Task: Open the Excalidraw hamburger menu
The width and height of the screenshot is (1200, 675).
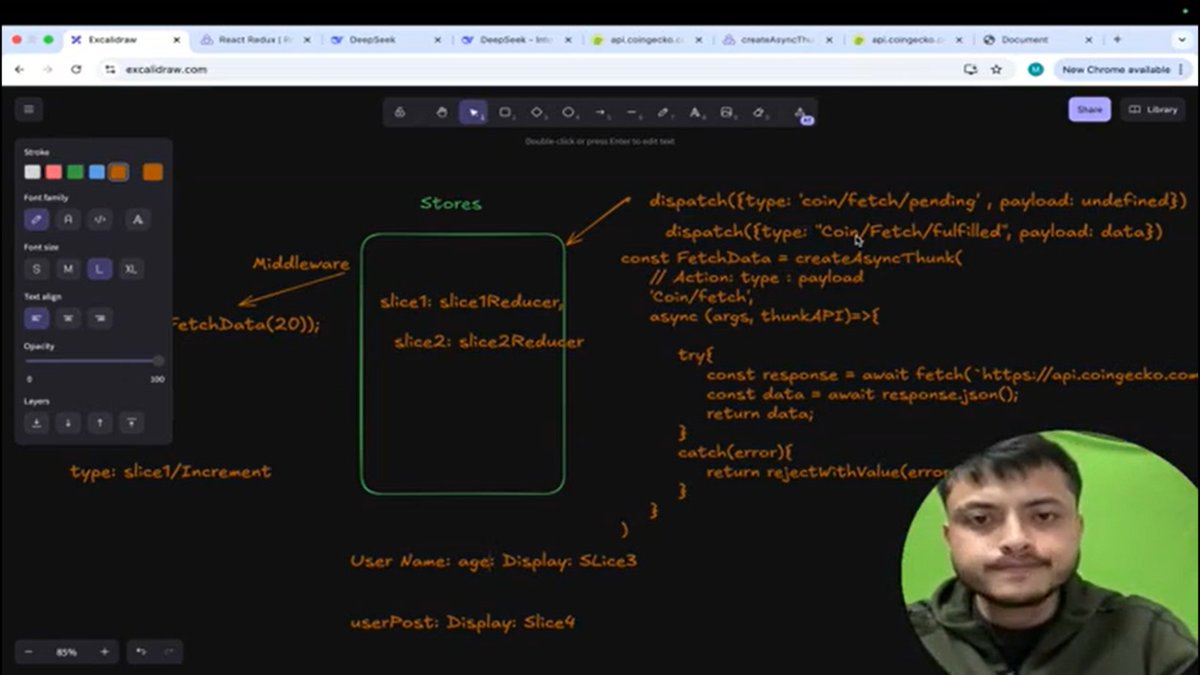Action: click(x=28, y=110)
